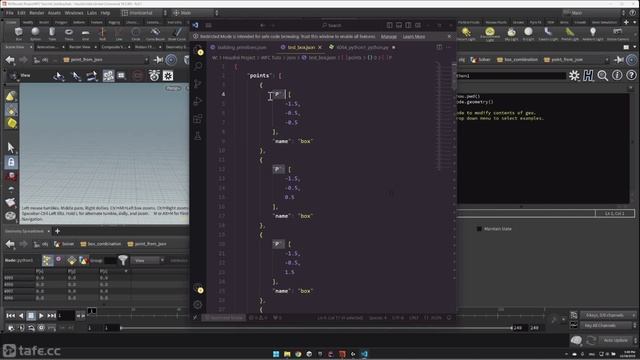This screenshot has width=640, height=360.
Task: Toggle the pin icon in the viewport path bar
Action: [158, 60]
